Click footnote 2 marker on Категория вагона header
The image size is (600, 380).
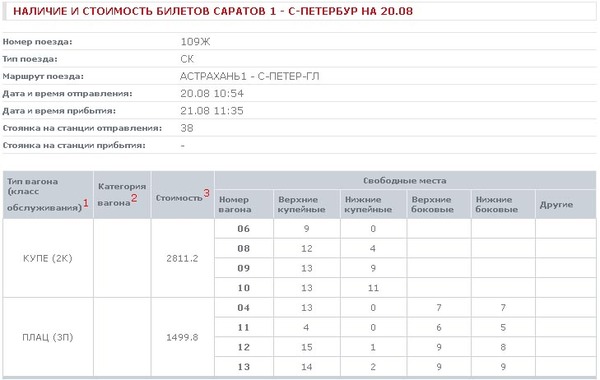(x=134, y=198)
